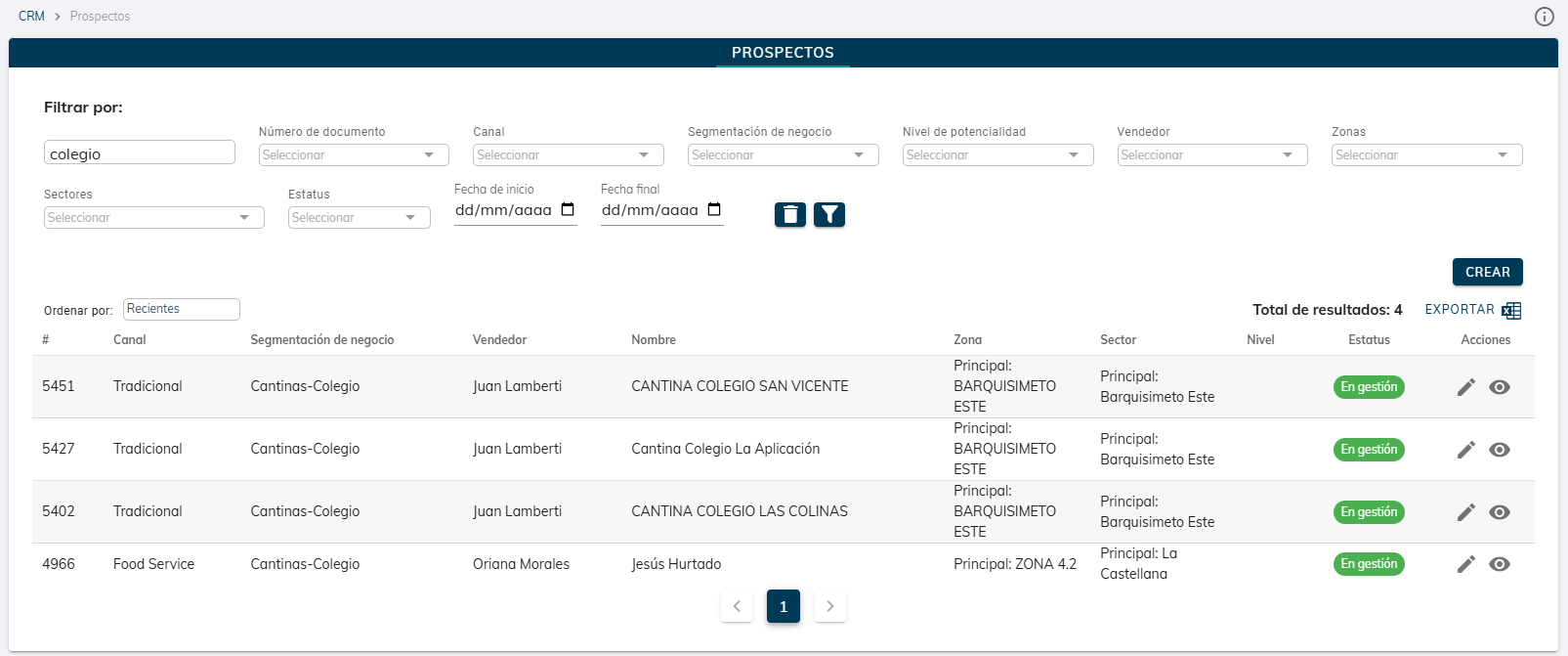Open the Fecha de inicio calendar picker
The height and width of the screenshot is (656, 1568).
coord(568,210)
